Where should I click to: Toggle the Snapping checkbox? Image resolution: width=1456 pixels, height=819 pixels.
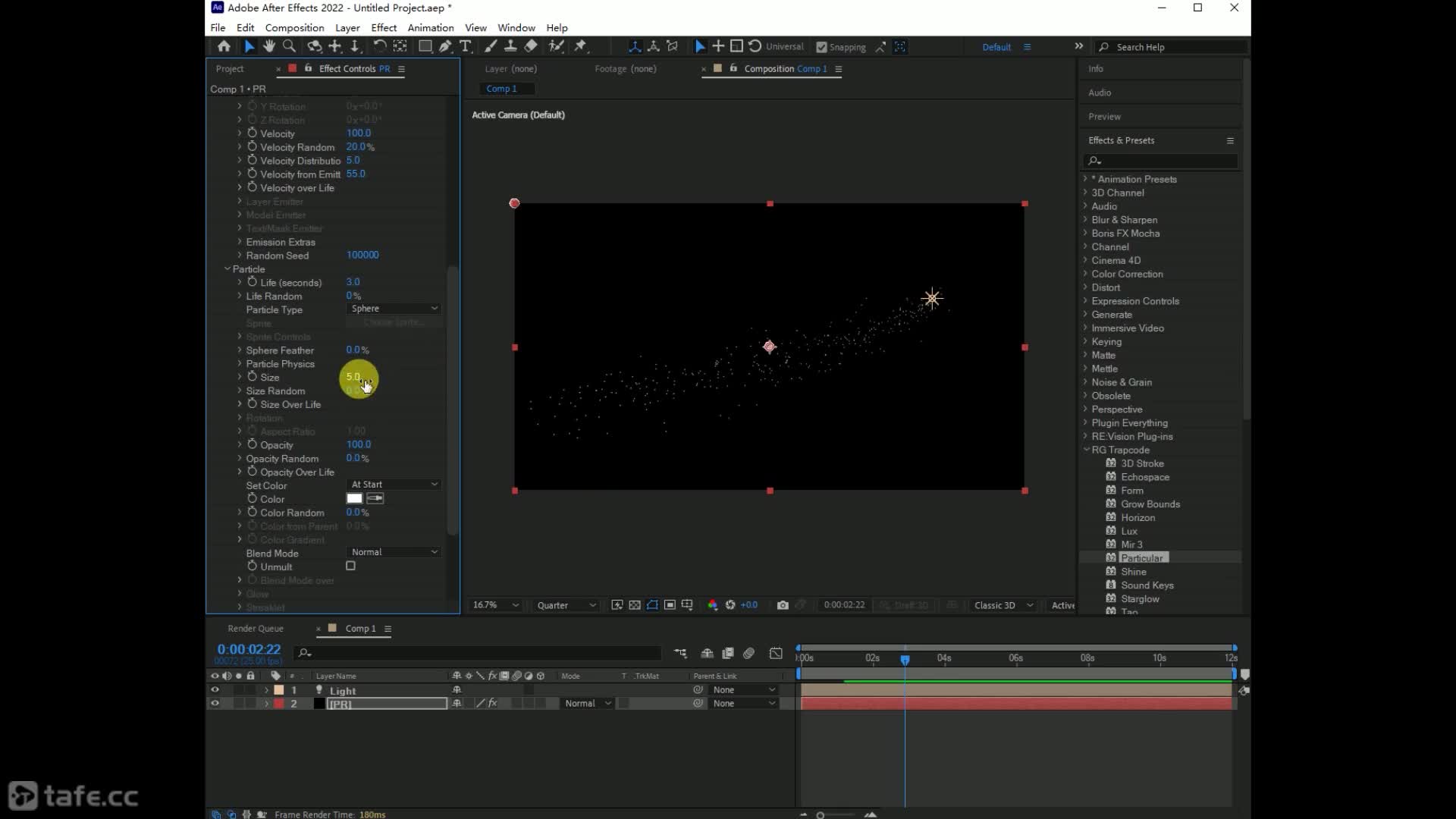tap(821, 47)
